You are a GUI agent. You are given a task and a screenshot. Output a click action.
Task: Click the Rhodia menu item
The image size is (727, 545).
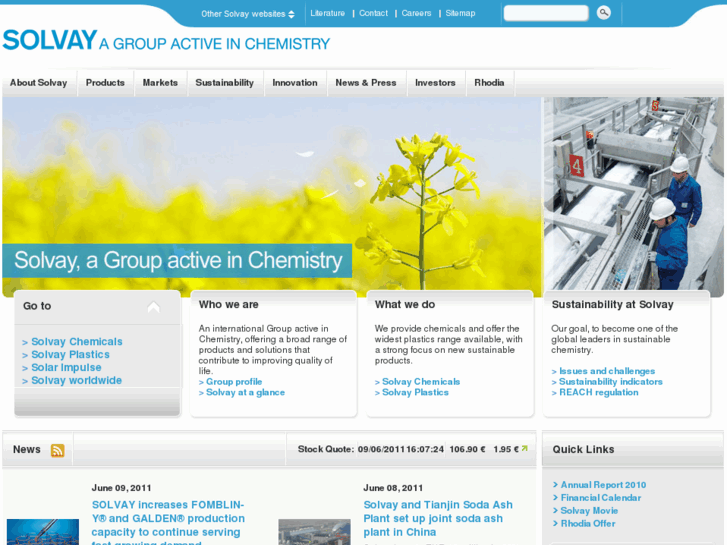pos(489,83)
